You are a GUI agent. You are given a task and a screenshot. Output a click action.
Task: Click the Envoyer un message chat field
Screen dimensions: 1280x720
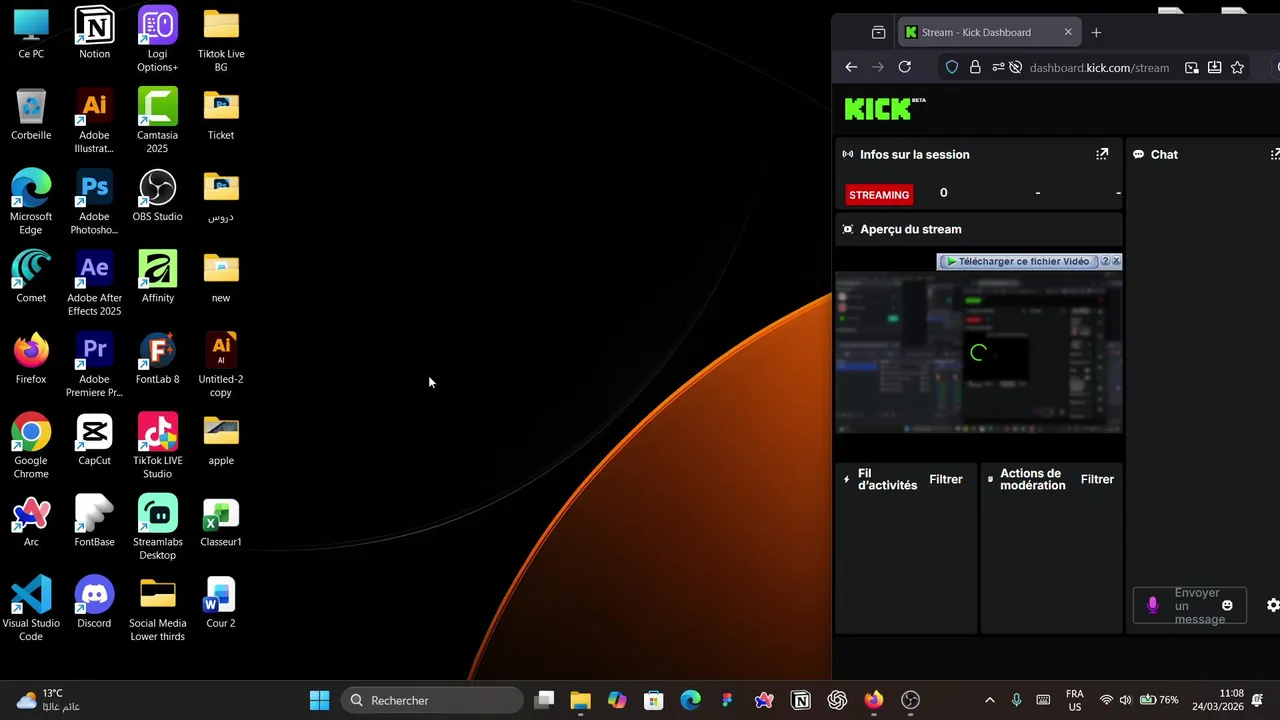coord(1199,605)
